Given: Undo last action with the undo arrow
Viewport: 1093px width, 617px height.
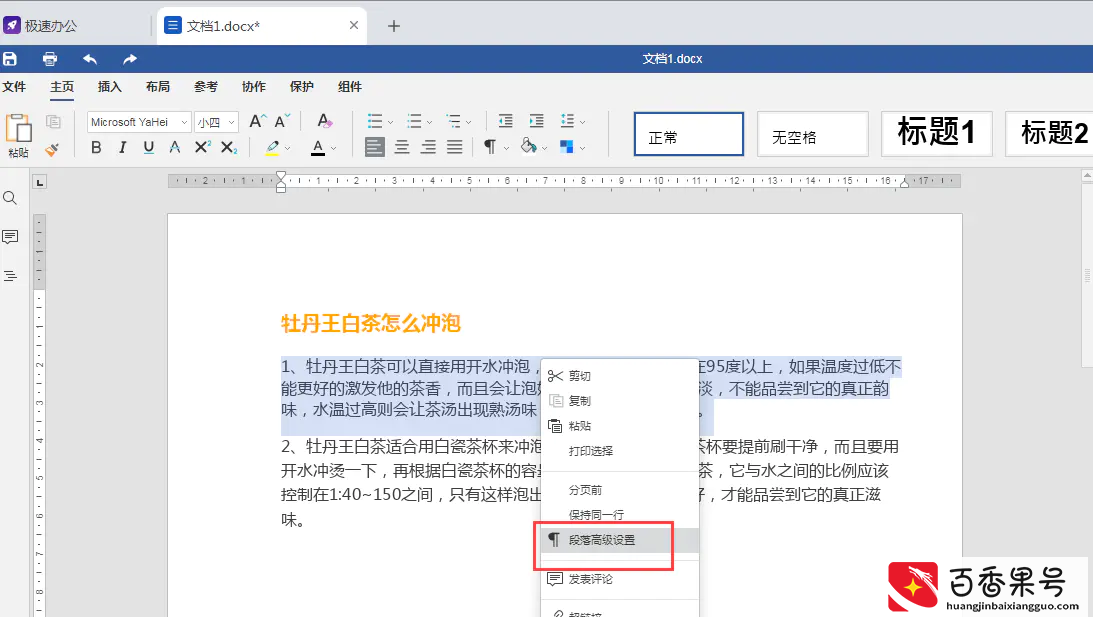Looking at the screenshot, I should [90, 59].
